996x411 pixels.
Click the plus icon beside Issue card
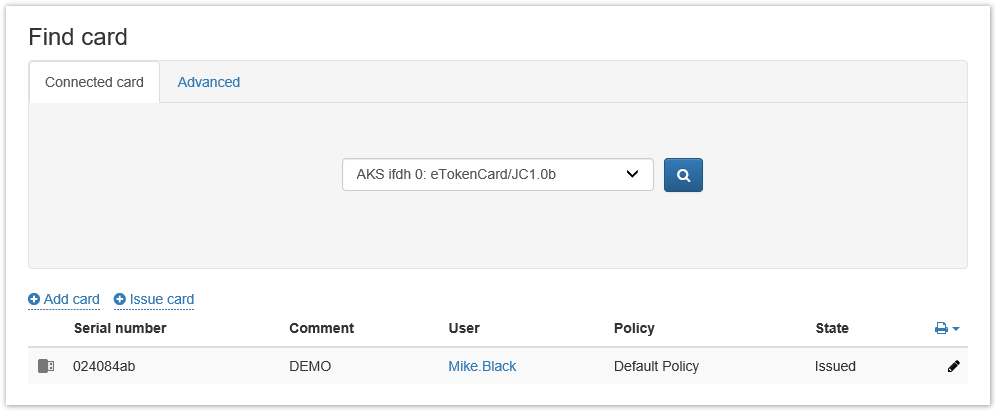coord(120,299)
